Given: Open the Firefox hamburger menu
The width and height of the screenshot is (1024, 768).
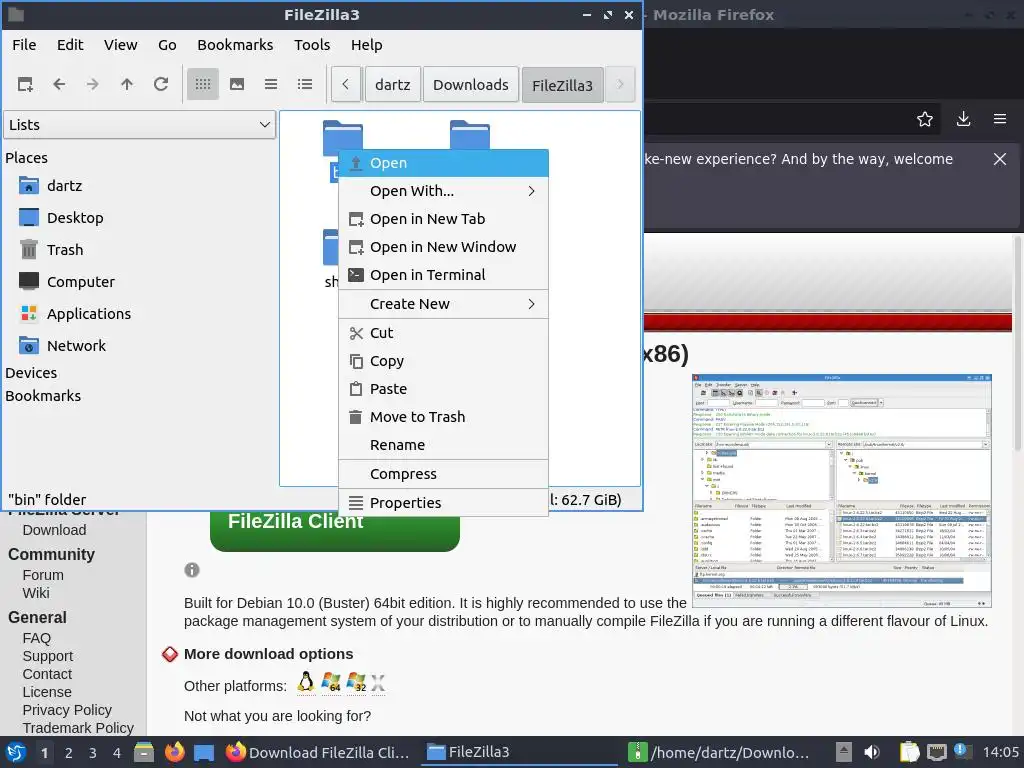Looking at the screenshot, I should [1000, 119].
